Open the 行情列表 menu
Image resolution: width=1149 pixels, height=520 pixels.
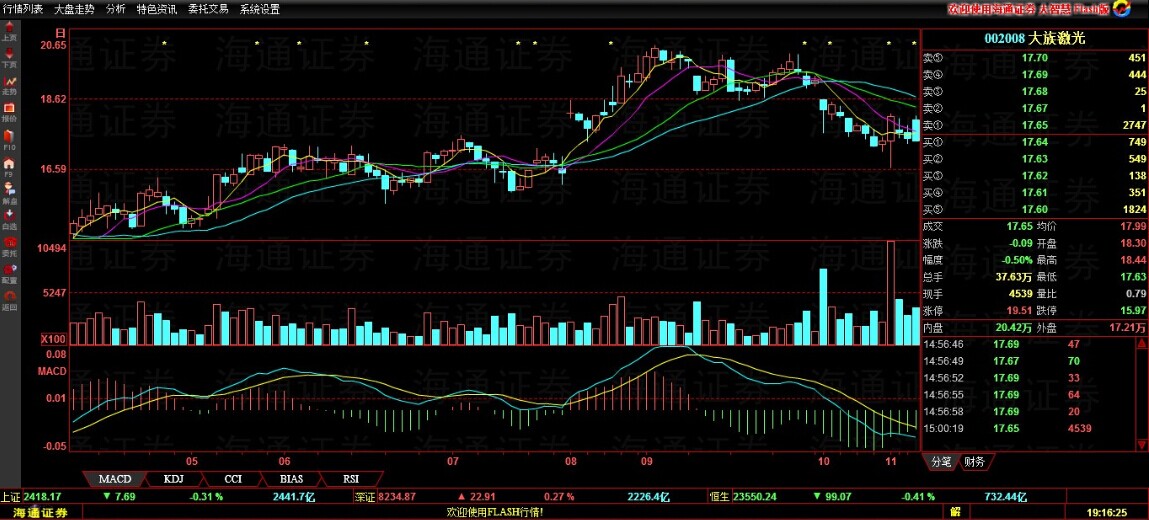(24, 9)
